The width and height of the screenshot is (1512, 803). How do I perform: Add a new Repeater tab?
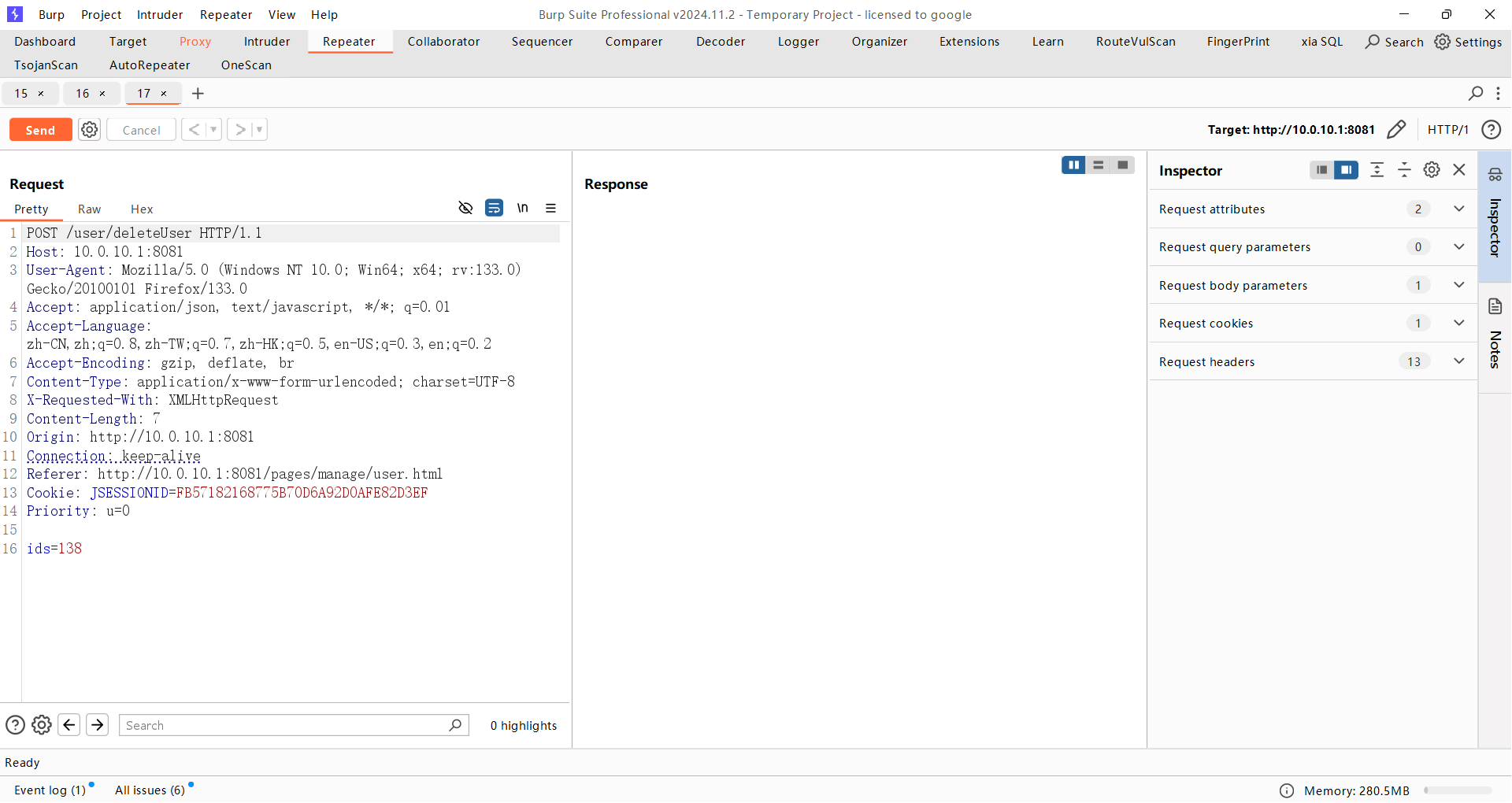[198, 94]
